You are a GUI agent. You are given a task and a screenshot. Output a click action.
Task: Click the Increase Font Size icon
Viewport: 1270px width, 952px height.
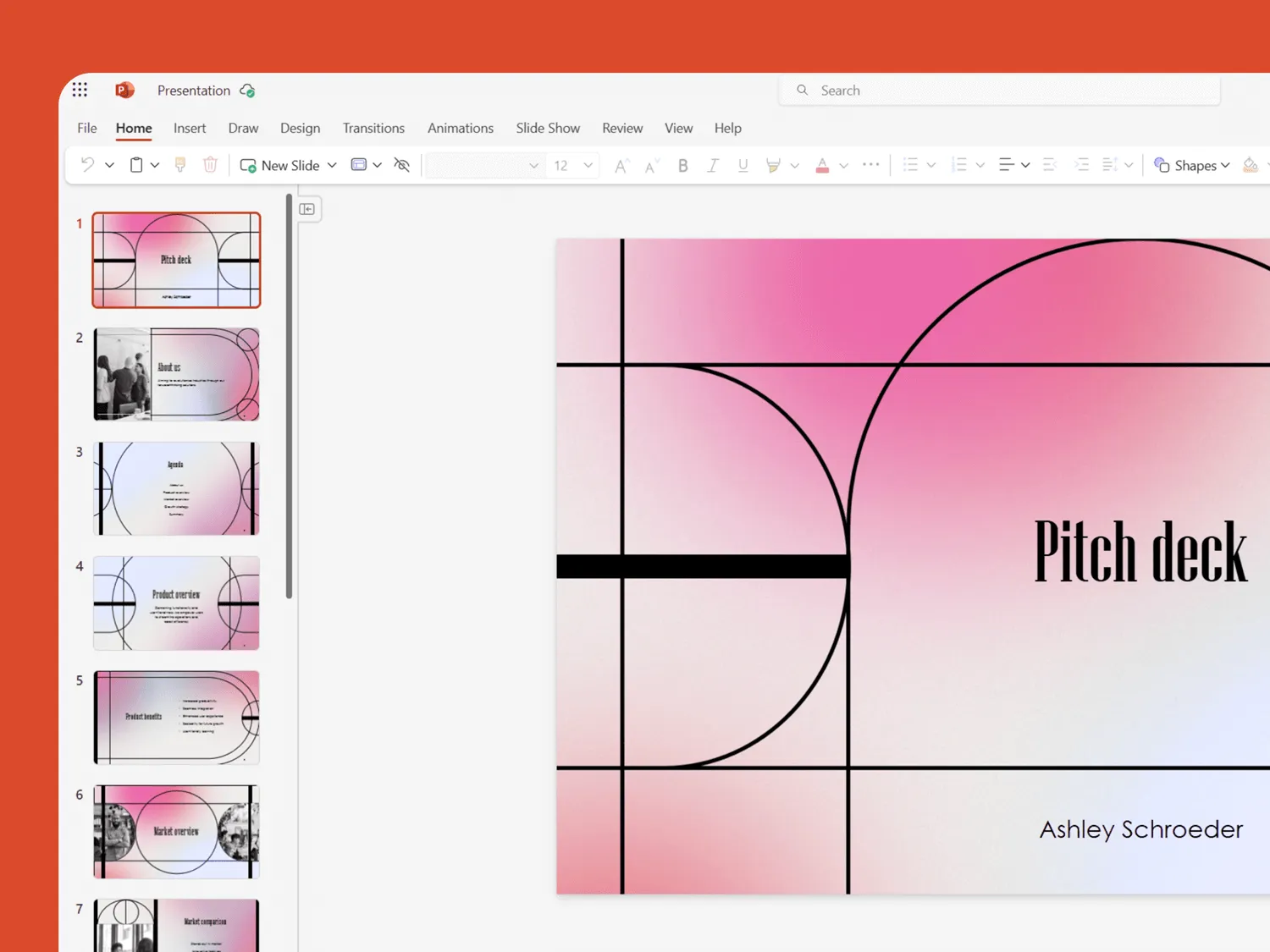pyautogui.click(x=621, y=164)
